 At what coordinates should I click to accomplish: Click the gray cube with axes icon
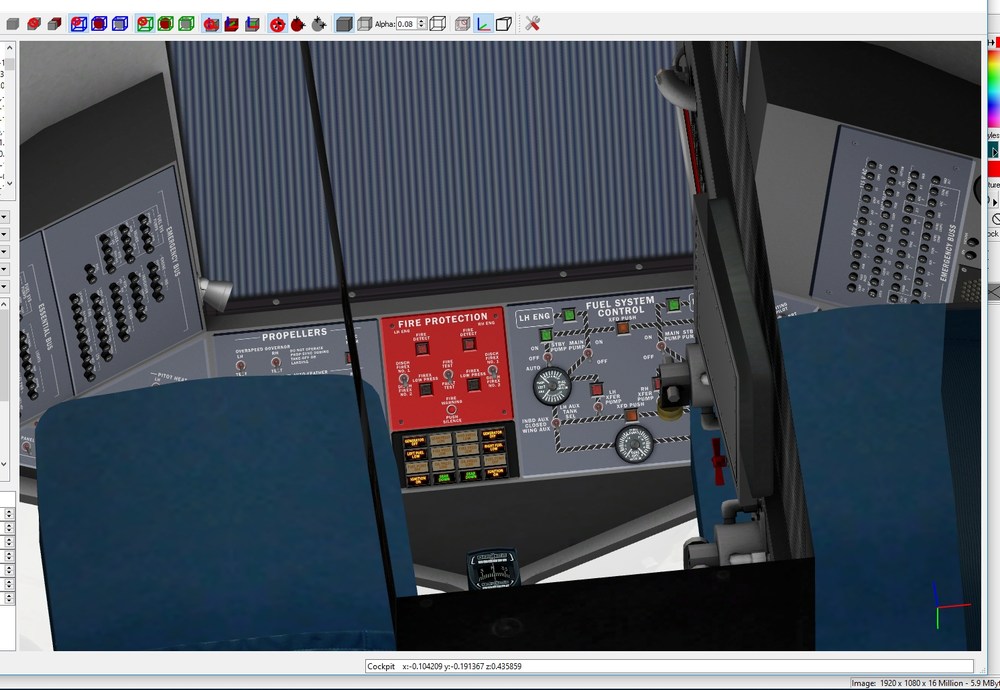(253, 24)
